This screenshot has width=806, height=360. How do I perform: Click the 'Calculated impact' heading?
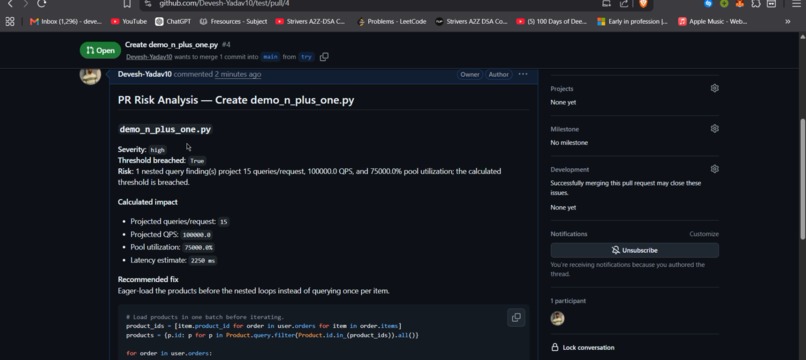click(148, 202)
